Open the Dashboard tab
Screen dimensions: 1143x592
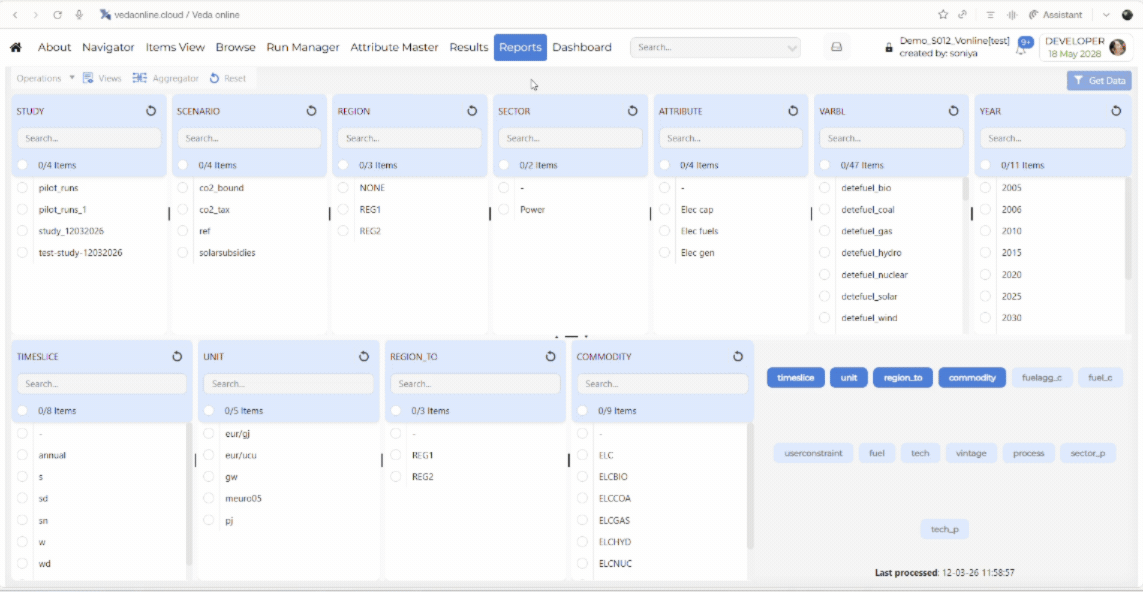(x=582, y=47)
